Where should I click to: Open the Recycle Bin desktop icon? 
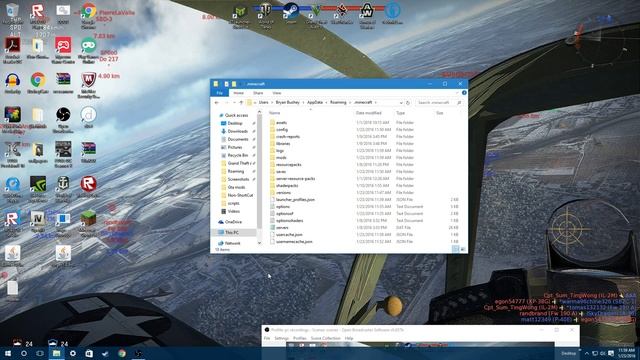point(12,12)
